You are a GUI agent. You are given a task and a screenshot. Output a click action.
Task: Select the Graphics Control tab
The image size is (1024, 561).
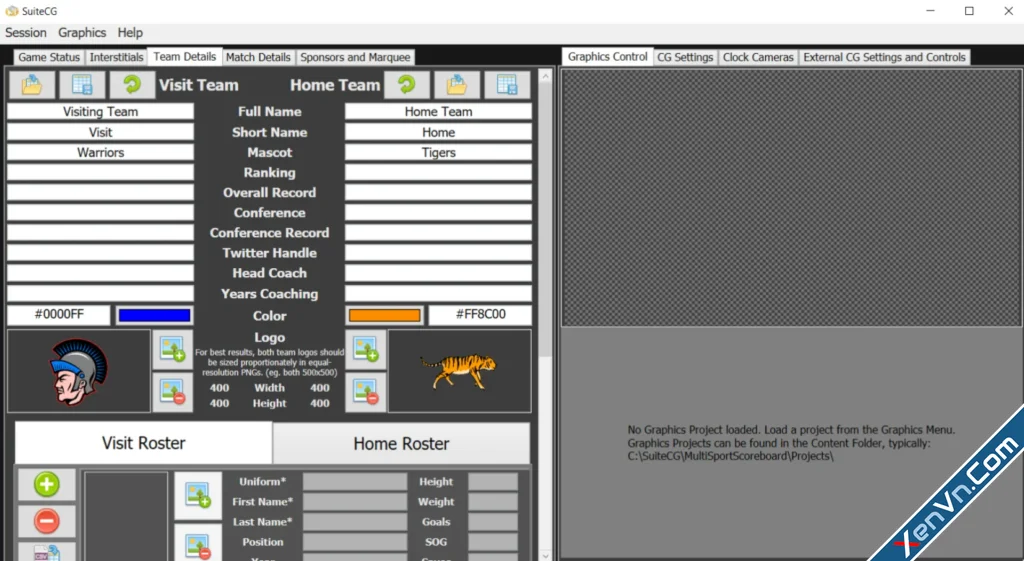tap(607, 57)
